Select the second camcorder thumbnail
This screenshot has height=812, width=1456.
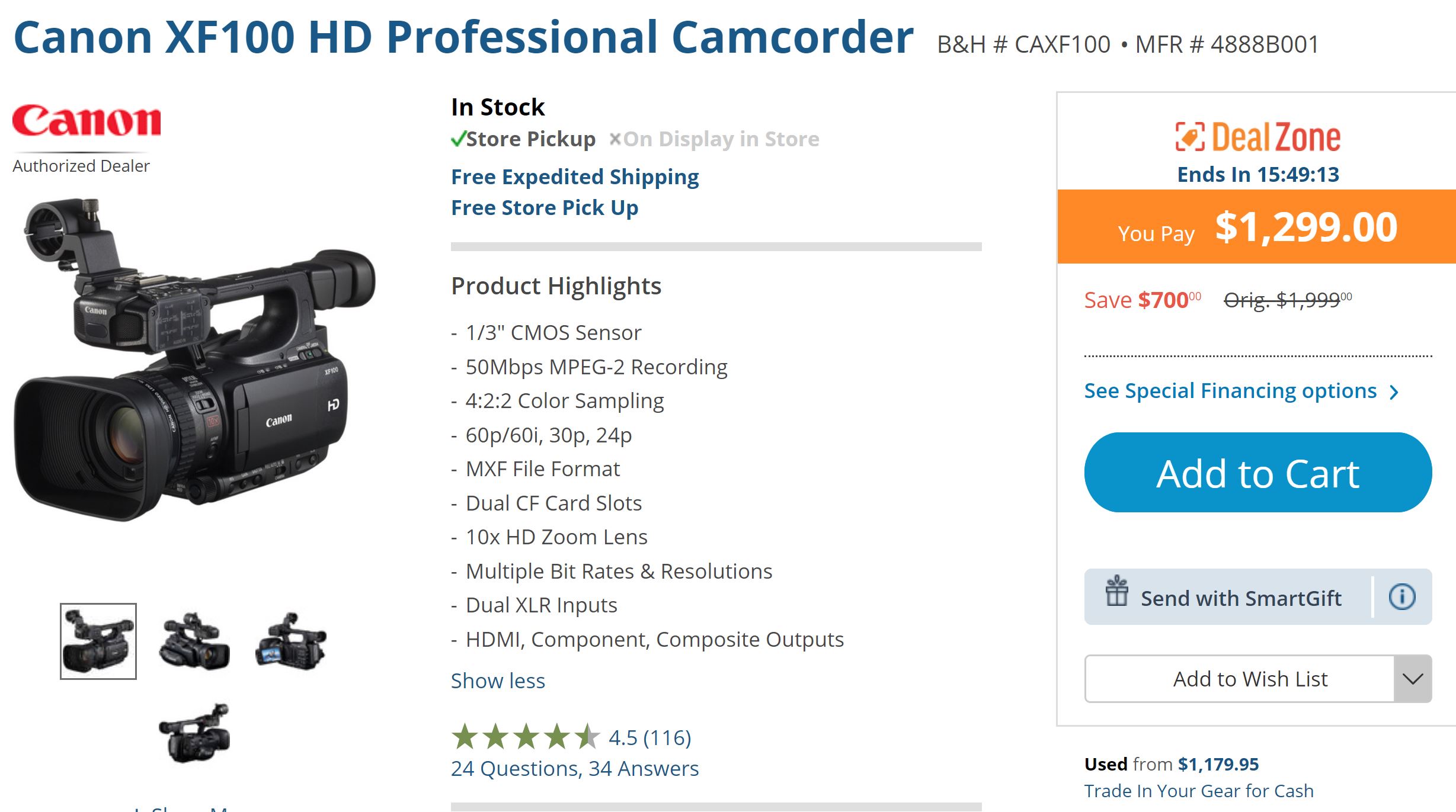194,641
